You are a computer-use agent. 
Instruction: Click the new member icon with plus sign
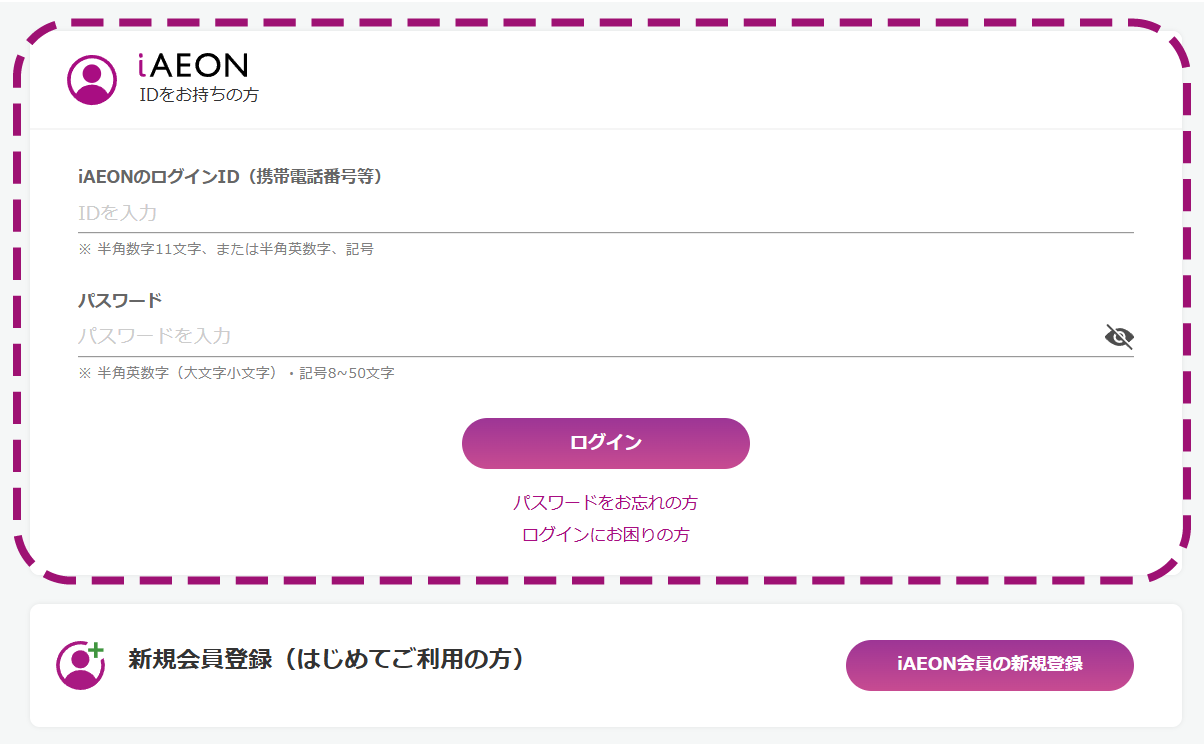tap(80, 665)
